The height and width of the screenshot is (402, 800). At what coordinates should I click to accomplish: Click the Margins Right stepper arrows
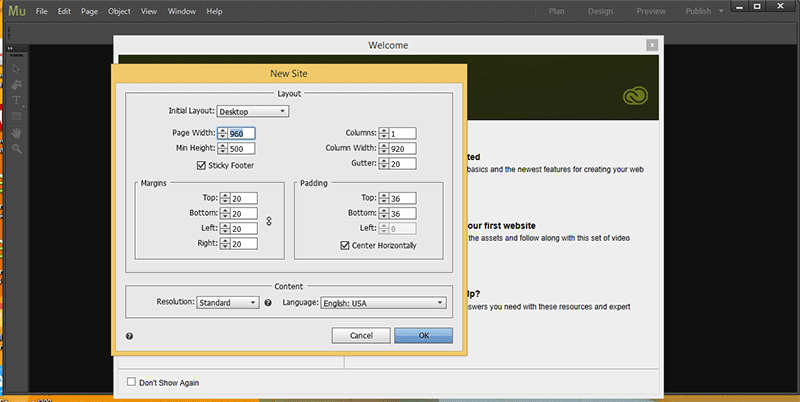click(225, 244)
